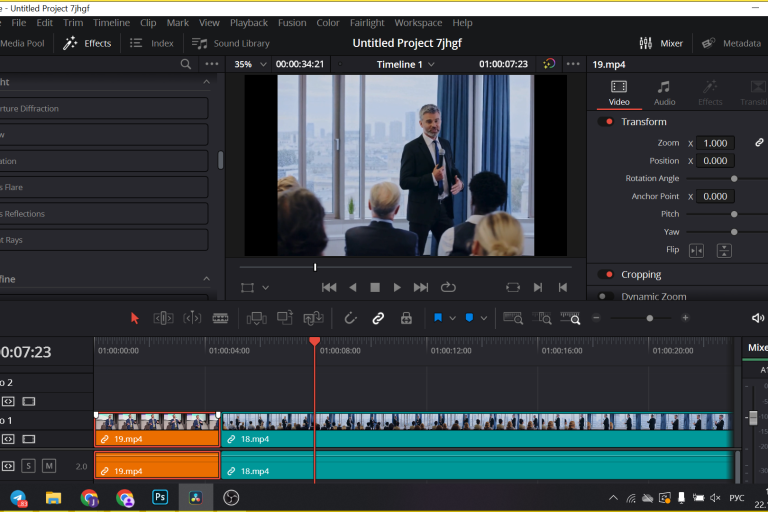The height and width of the screenshot is (512, 768).
Task: Enable the Dynamic Zoom toggle
Action: click(606, 296)
